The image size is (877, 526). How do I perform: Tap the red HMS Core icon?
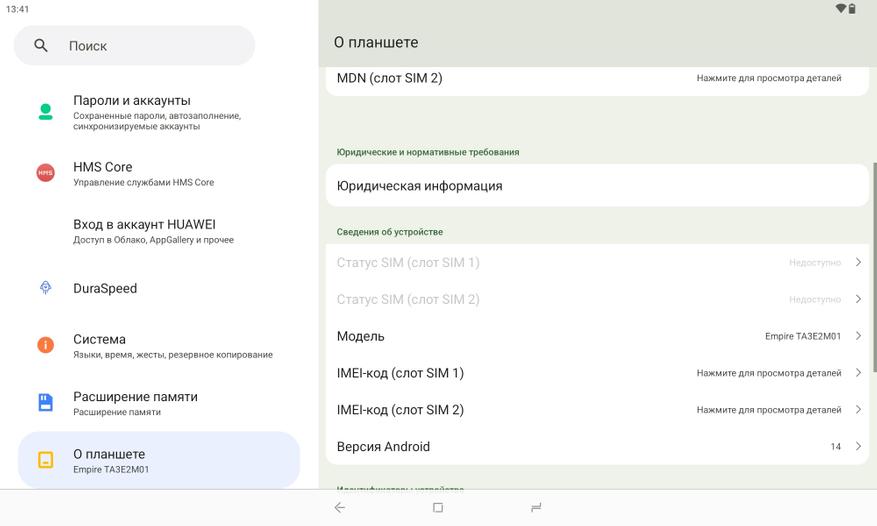45,173
